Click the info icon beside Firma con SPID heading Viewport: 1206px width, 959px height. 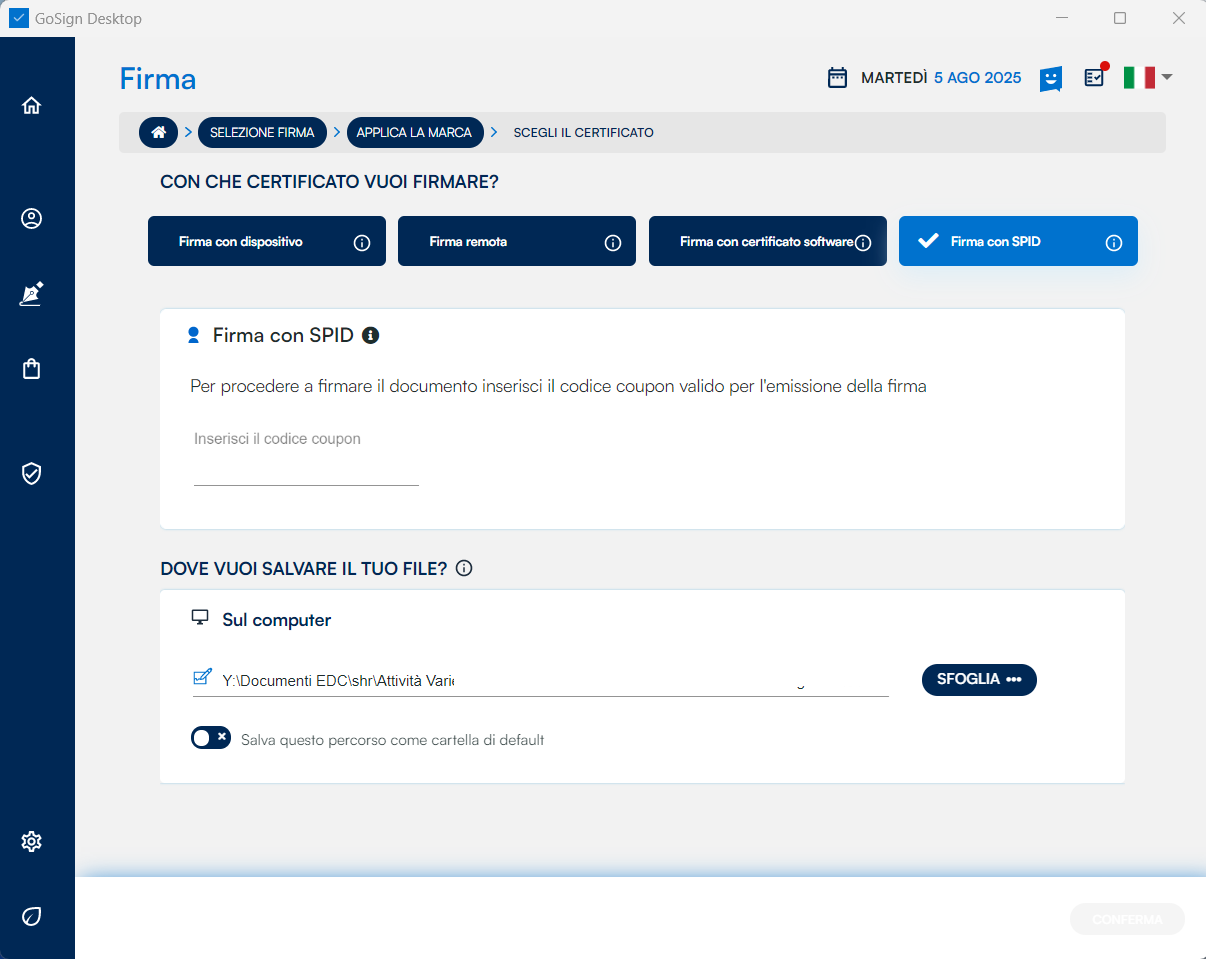coord(371,335)
